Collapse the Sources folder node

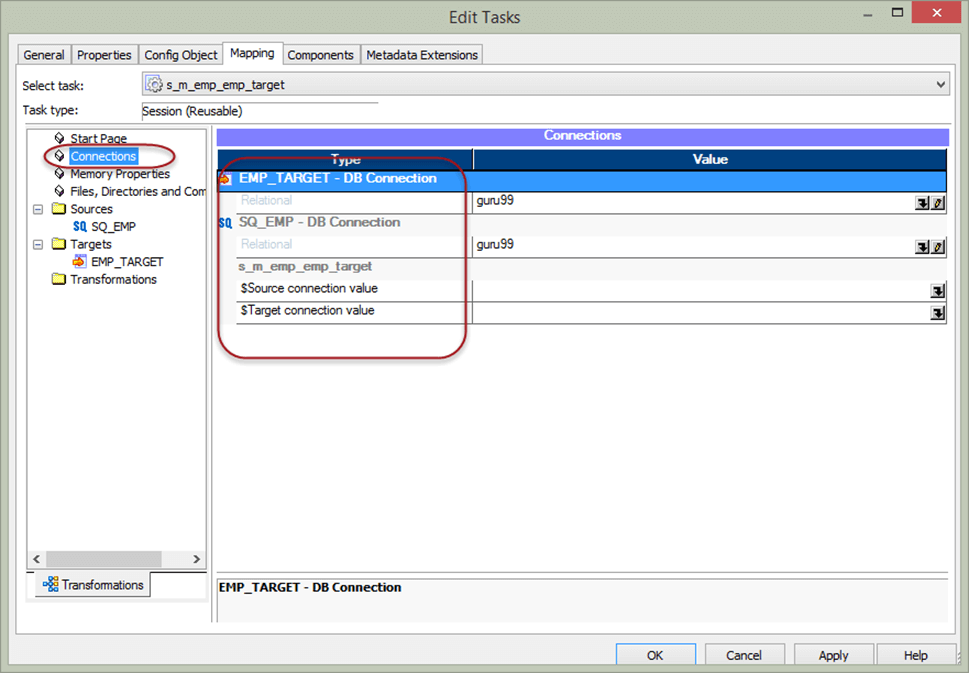click(38, 209)
